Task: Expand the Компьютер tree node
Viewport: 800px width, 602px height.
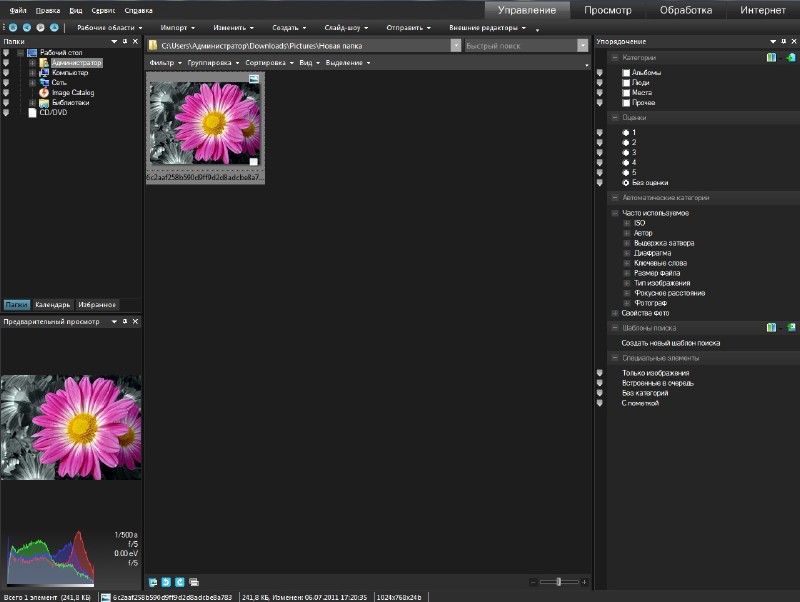Action: (32, 73)
